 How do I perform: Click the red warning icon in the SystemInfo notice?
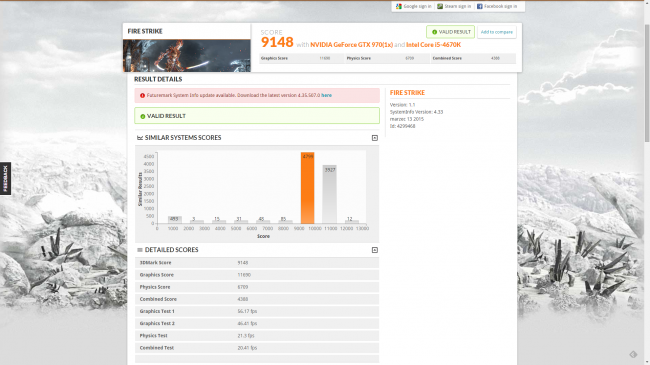(142, 95)
